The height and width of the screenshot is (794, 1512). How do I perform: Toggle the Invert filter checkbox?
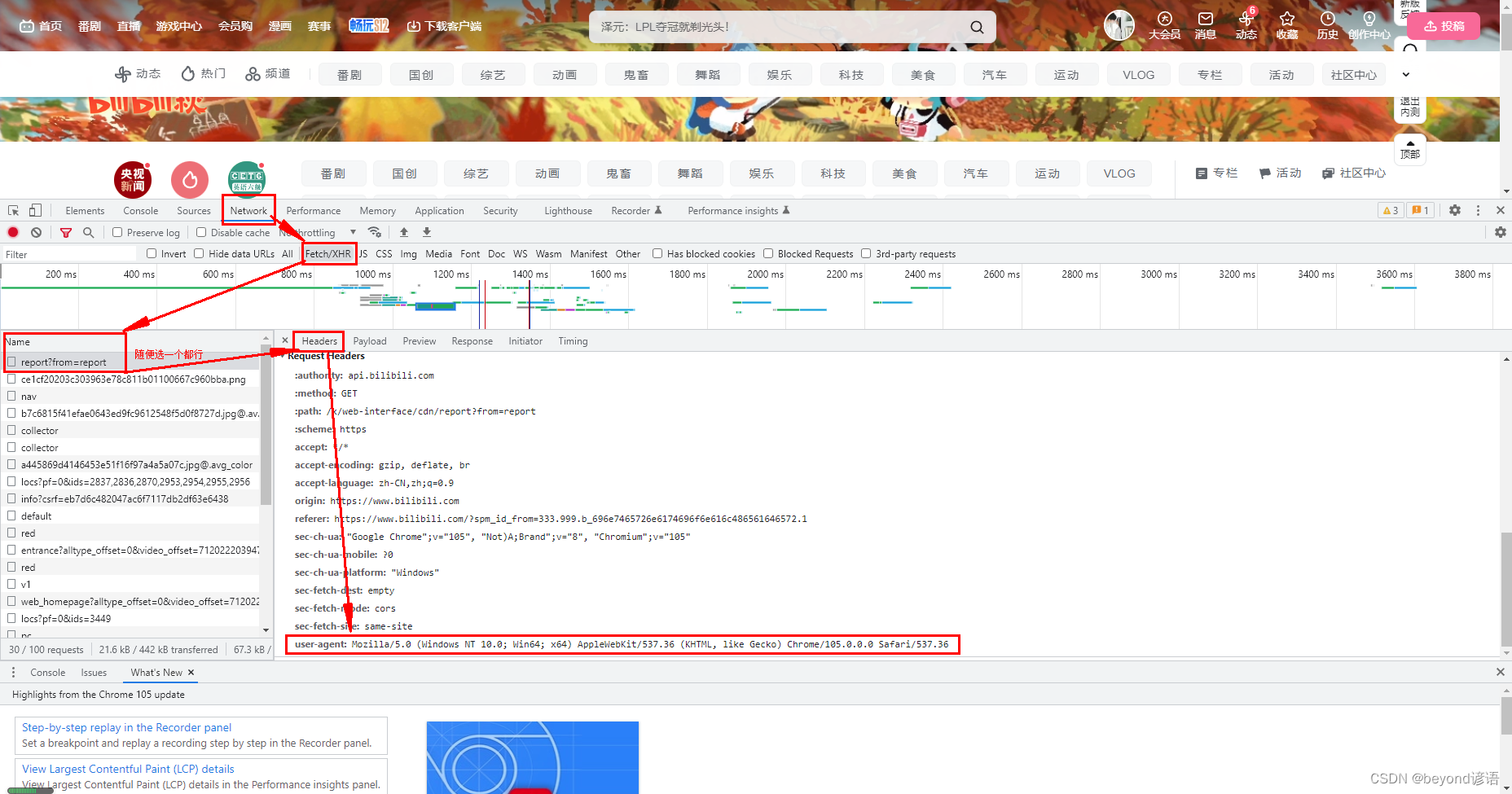click(x=152, y=253)
